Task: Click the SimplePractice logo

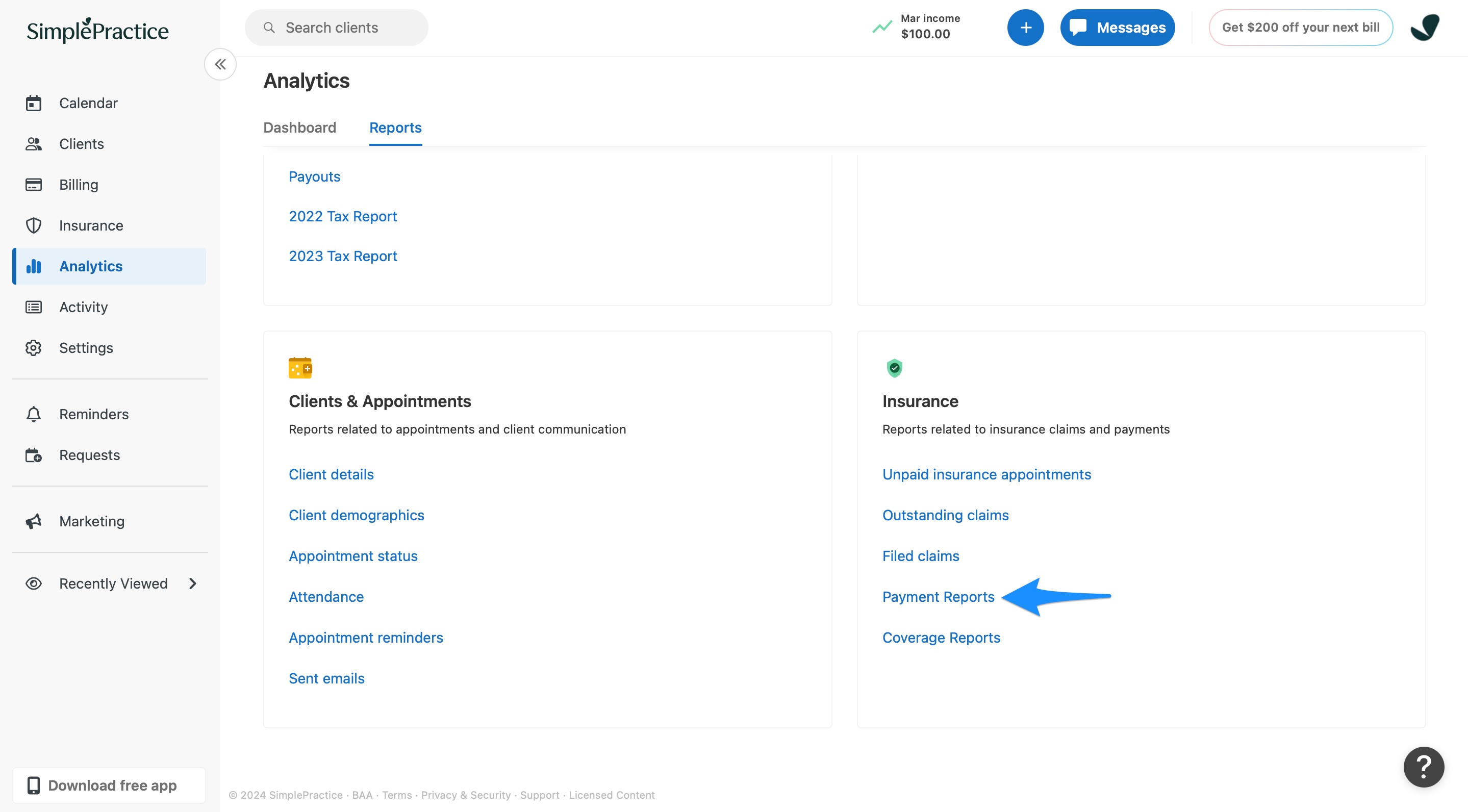Action: (x=97, y=30)
